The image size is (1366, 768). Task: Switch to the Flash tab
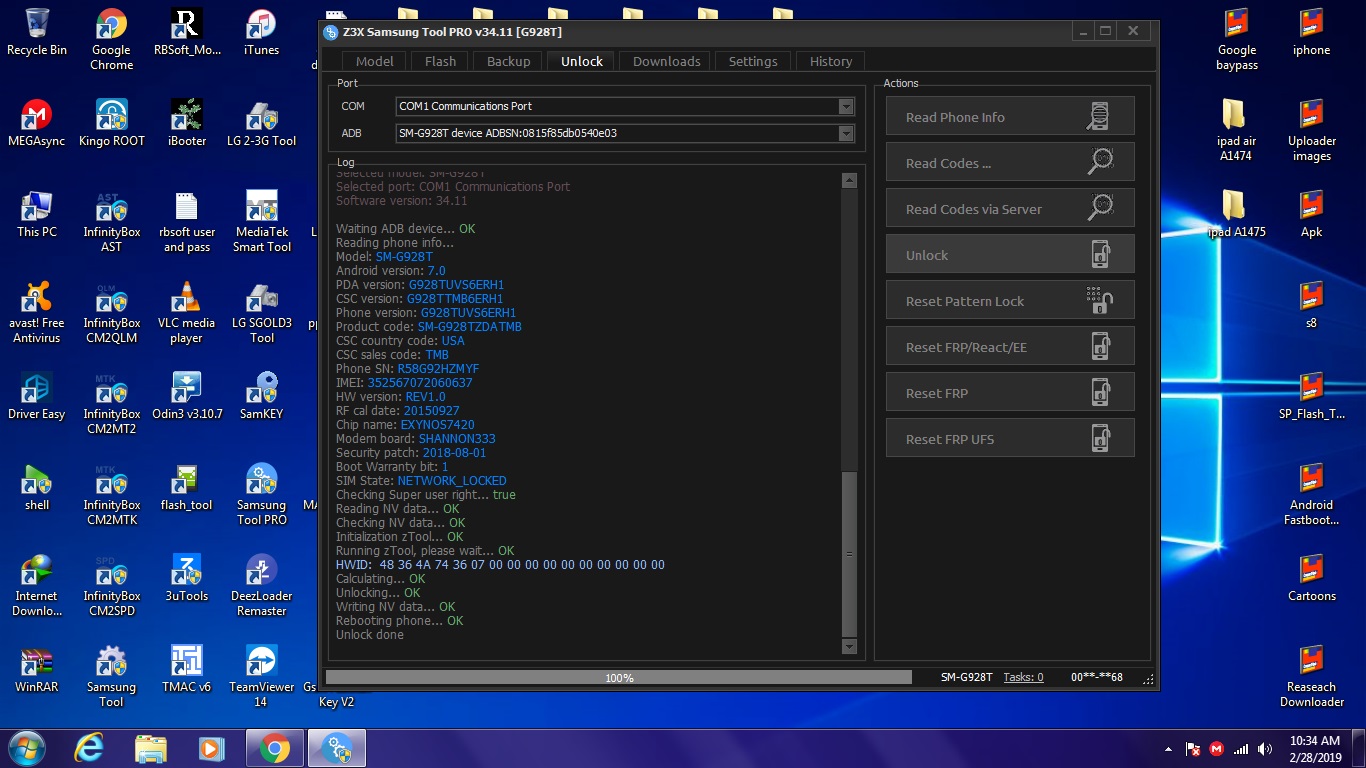440,61
